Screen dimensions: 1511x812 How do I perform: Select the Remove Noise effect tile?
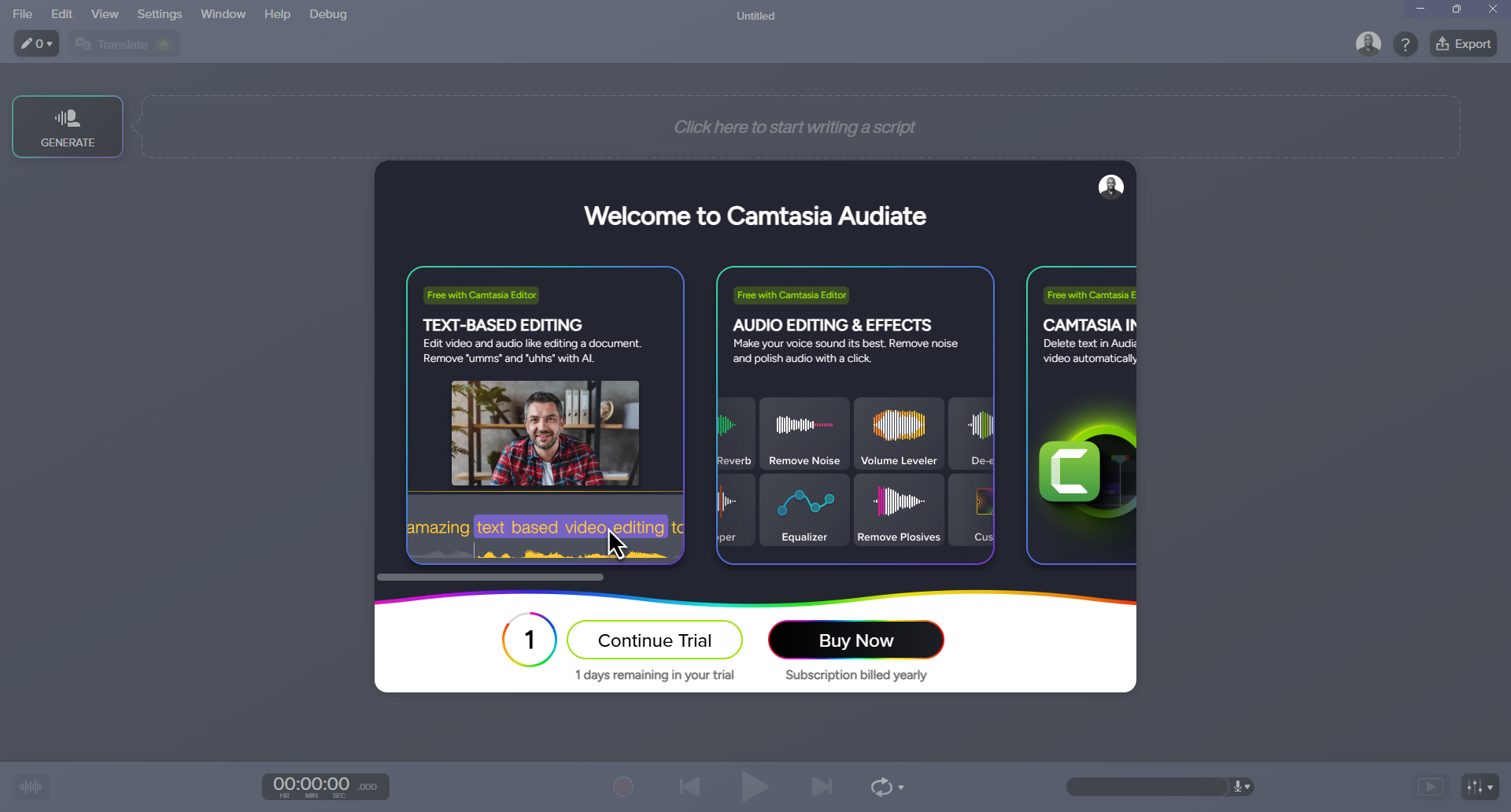click(x=804, y=434)
